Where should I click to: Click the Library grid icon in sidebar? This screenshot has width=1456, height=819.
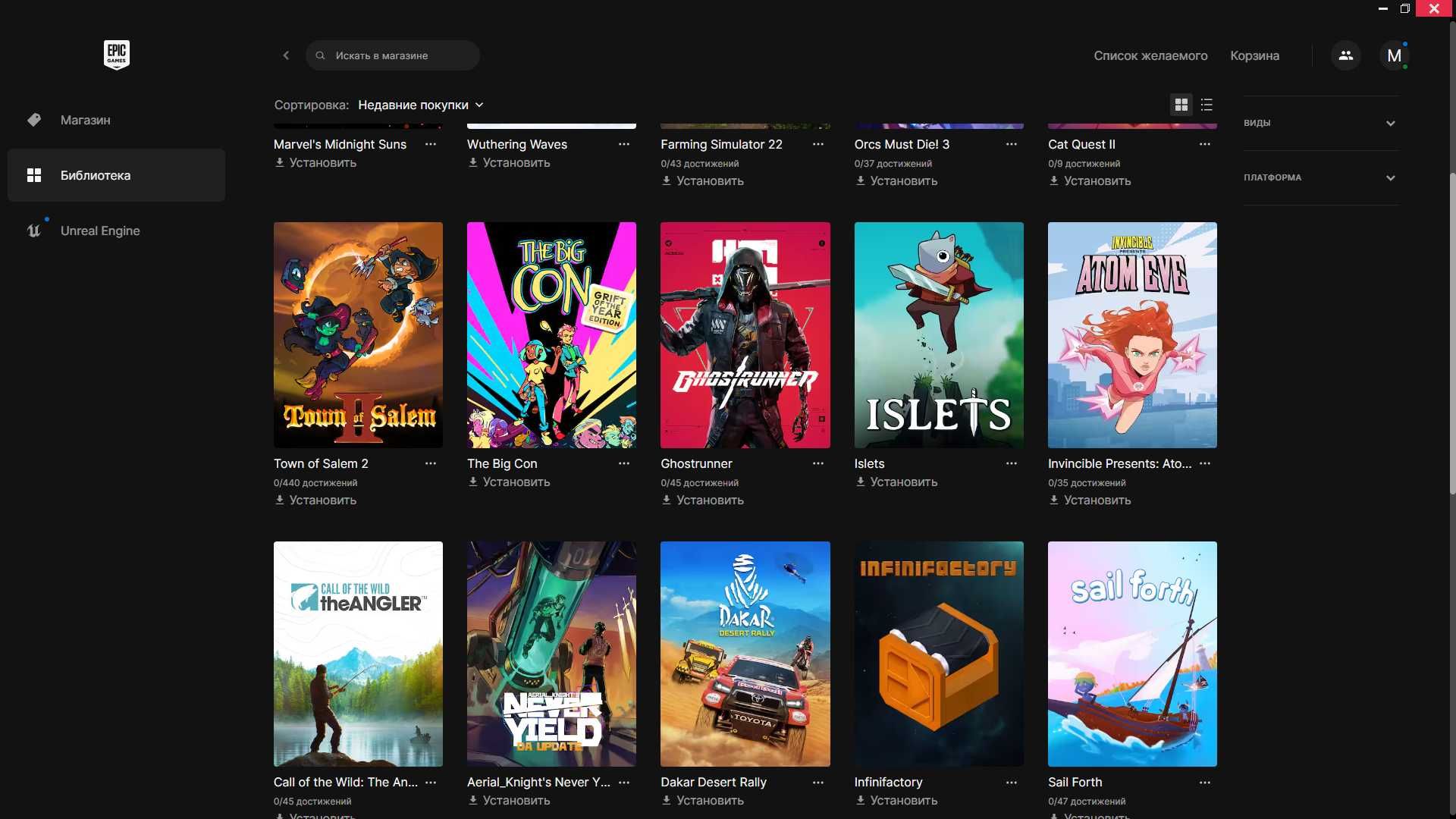34,175
